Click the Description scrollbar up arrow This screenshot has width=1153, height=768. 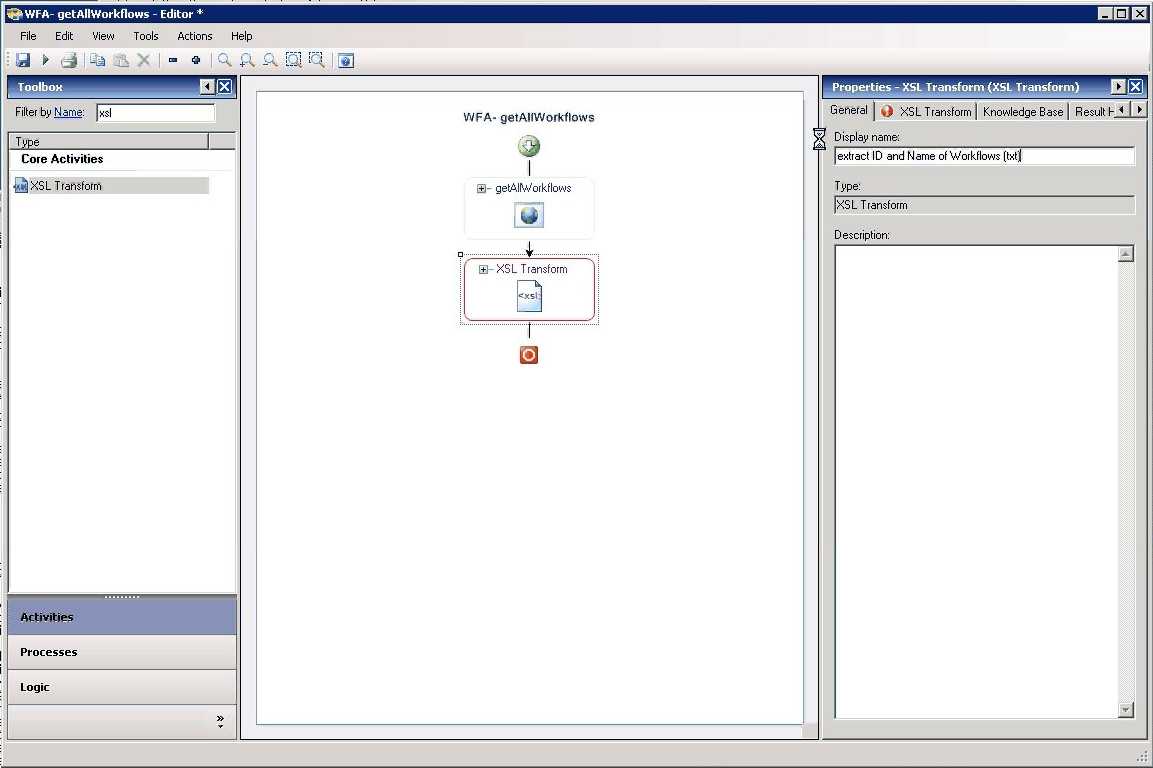[1126, 254]
